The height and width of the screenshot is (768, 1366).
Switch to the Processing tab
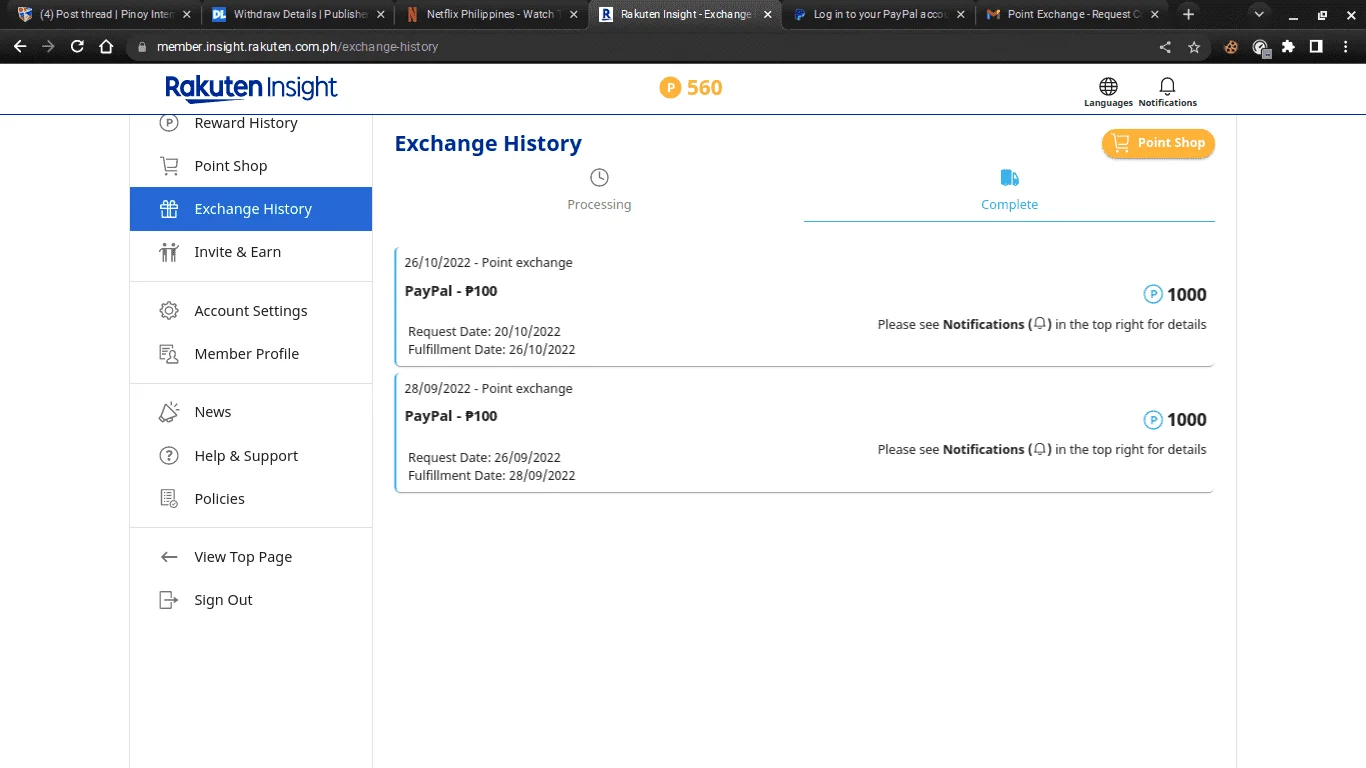point(599,190)
